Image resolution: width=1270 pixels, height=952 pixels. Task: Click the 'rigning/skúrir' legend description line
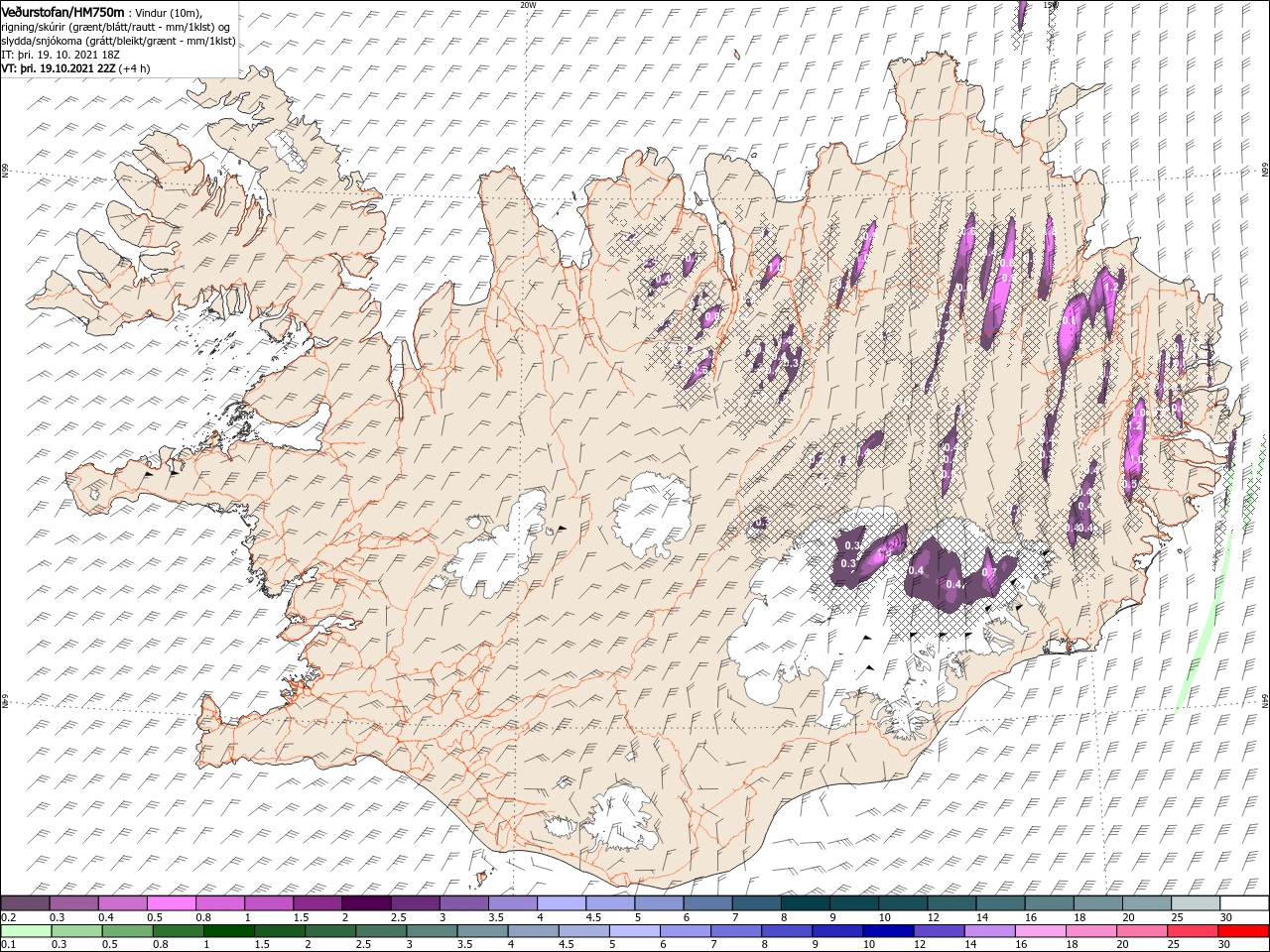(x=115, y=27)
